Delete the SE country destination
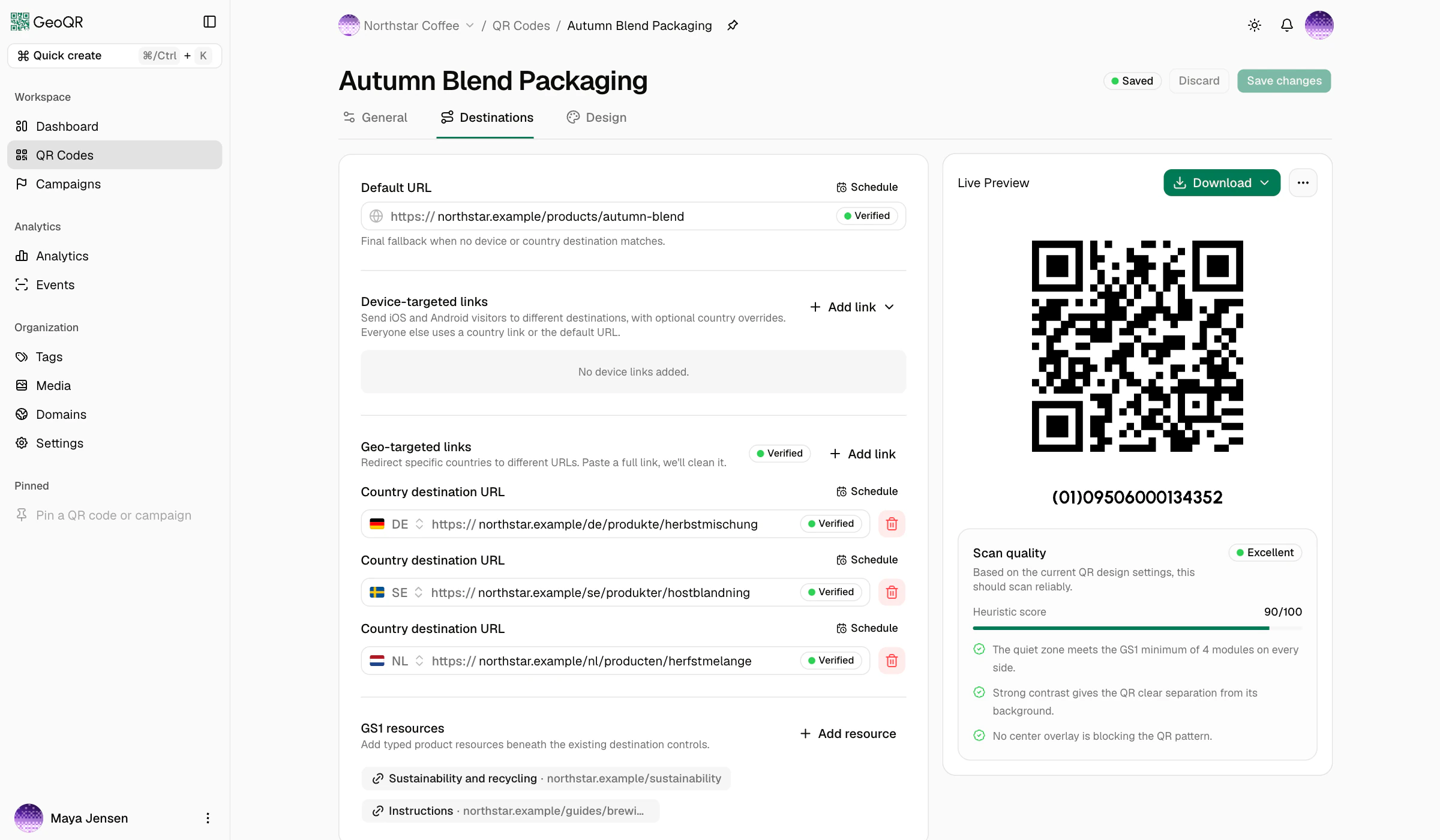The image size is (1440, 840). [892, 592]
